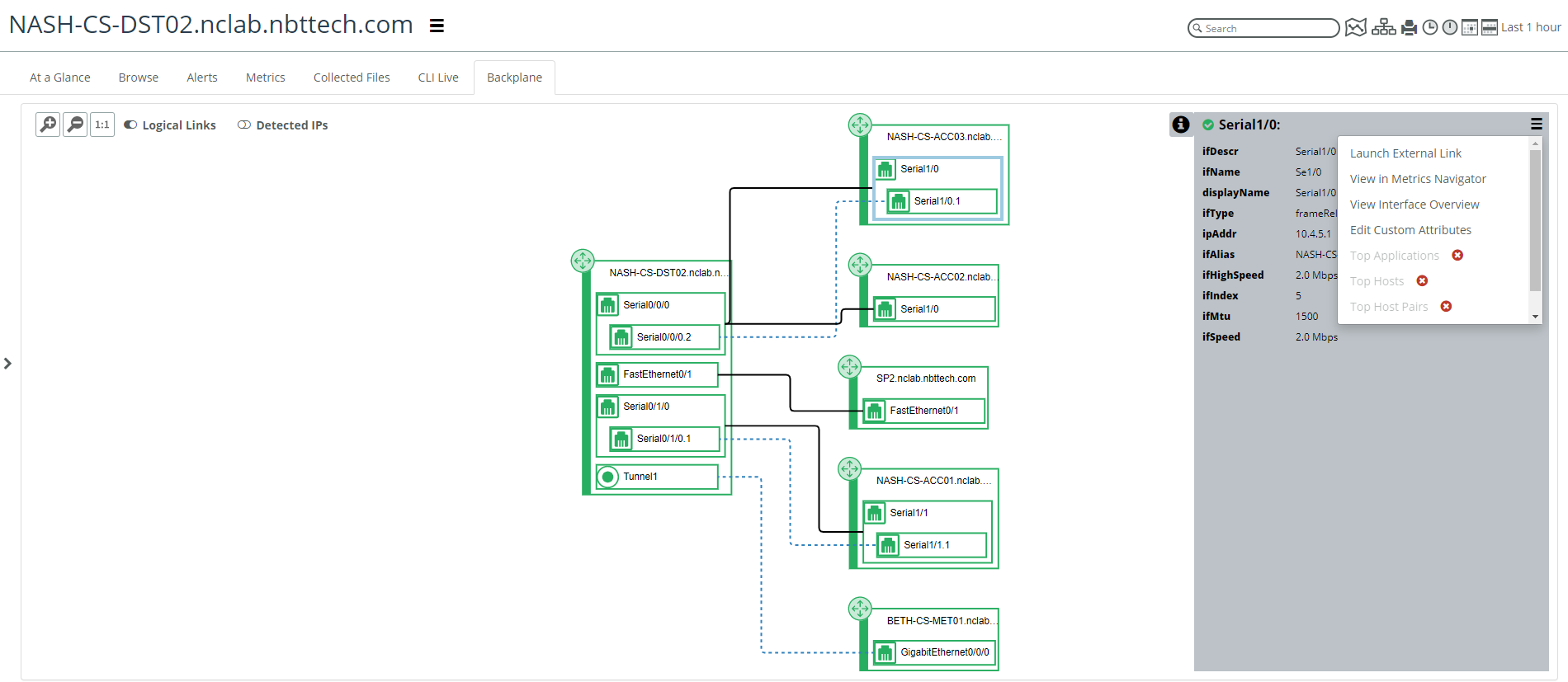Choose View in Metrics Navigator menu item
1568x682 pixels.
click(x=1417, y=179)
